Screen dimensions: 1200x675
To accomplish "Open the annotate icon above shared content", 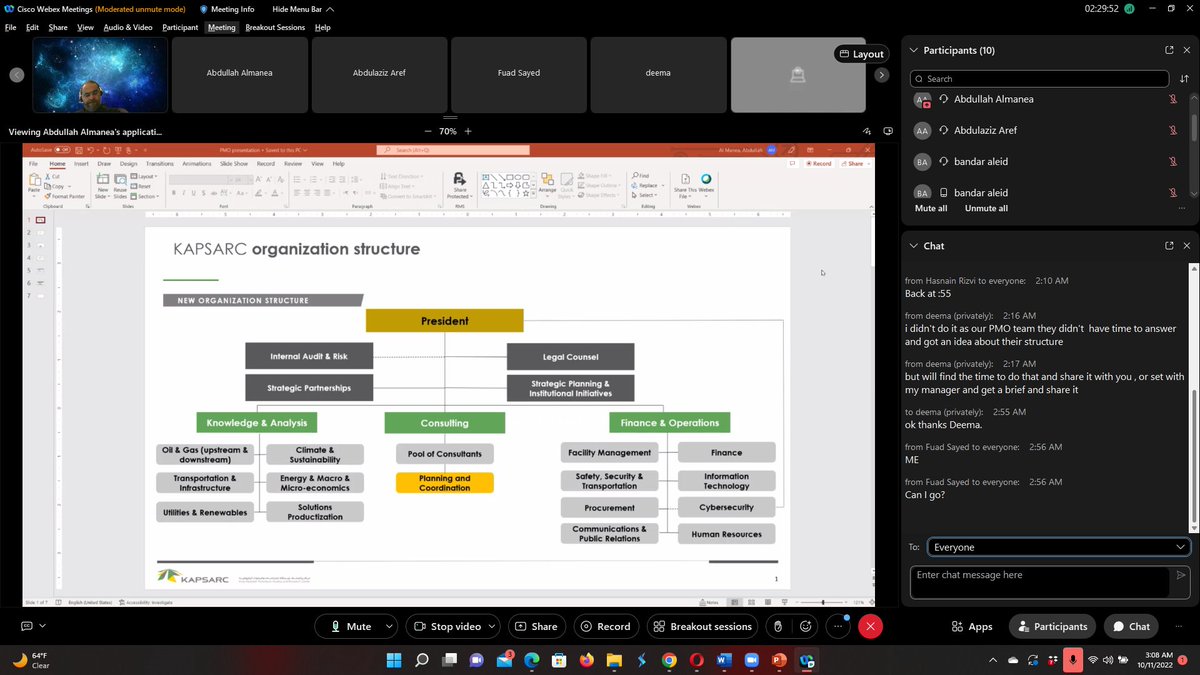I will (867, 131).
